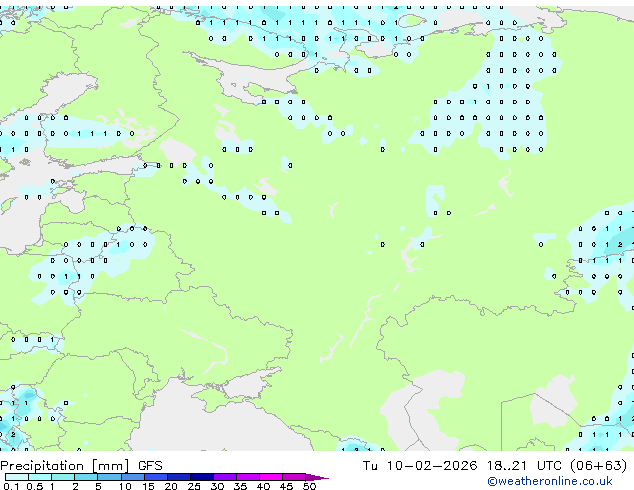This screenshot has width=634, height=490.
Task: Pick the 45–50 mm legend color swatch
Action: pyautogui.click(x=294, y=477)
